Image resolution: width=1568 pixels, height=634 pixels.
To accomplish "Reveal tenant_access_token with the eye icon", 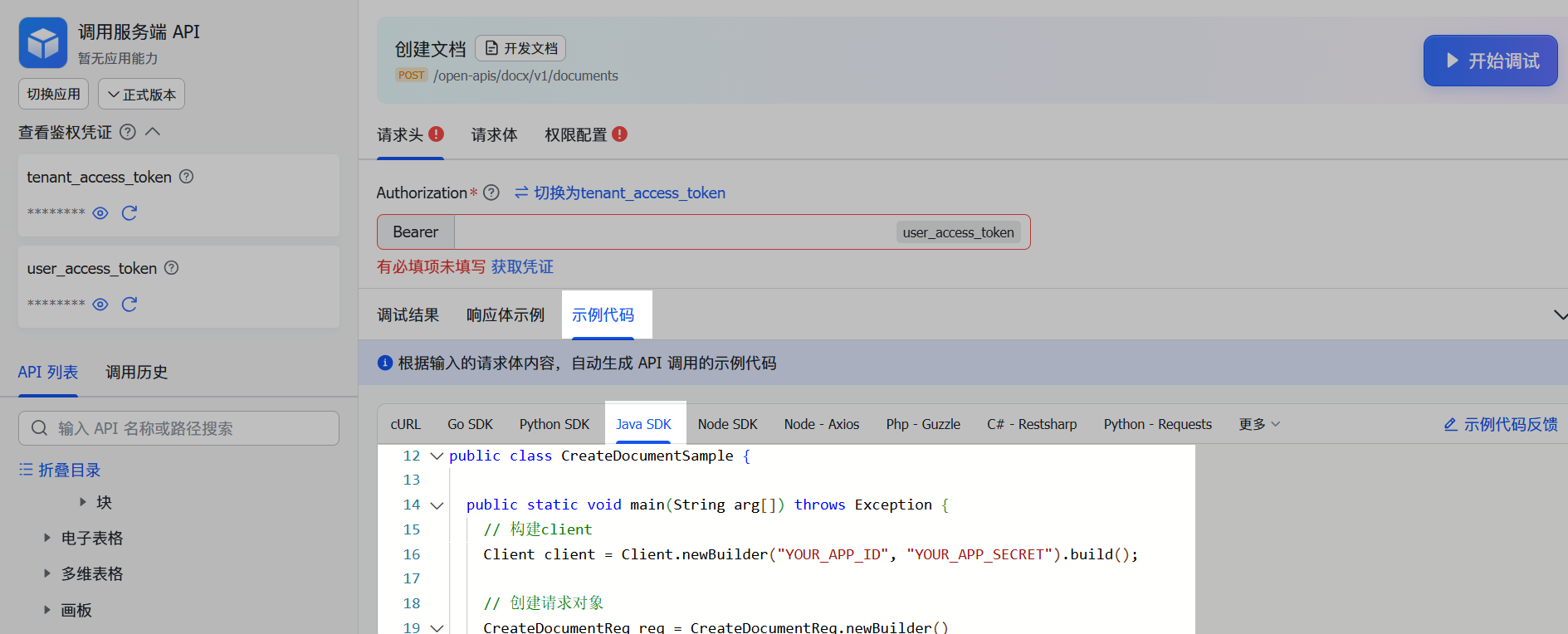I will click(x=100, y=213).
